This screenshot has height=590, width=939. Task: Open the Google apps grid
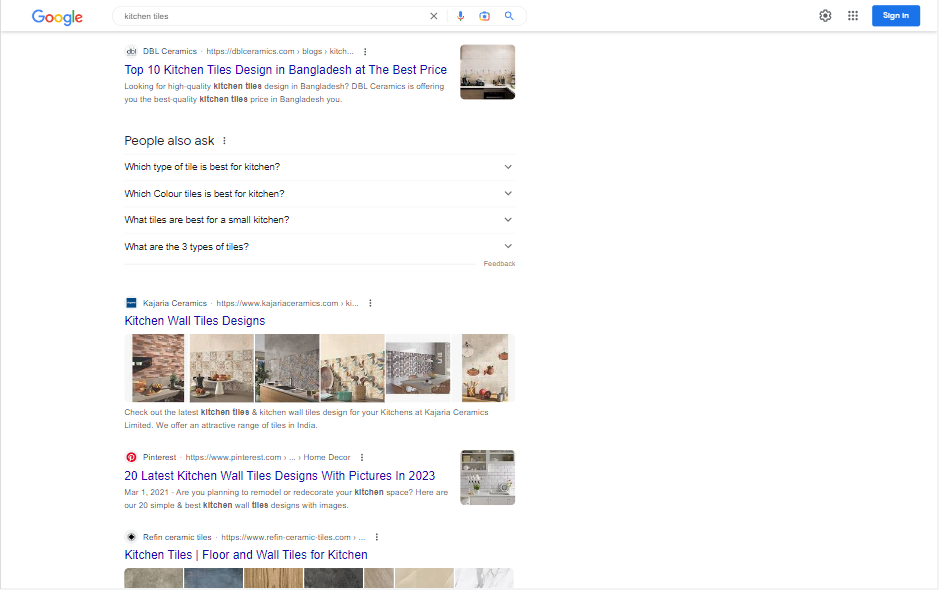click(853, 15)
